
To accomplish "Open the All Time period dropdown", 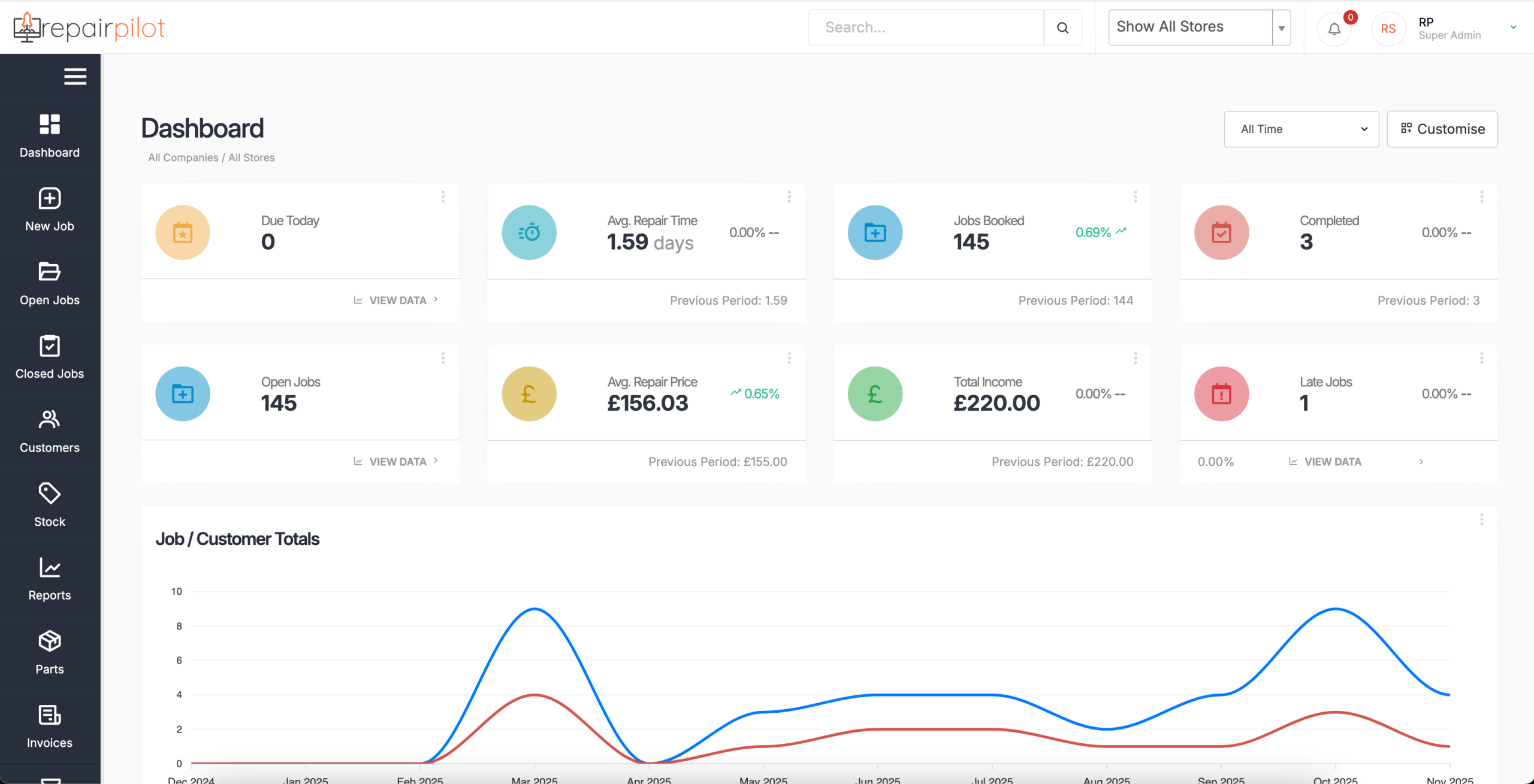I will (x=1301, y=129).
